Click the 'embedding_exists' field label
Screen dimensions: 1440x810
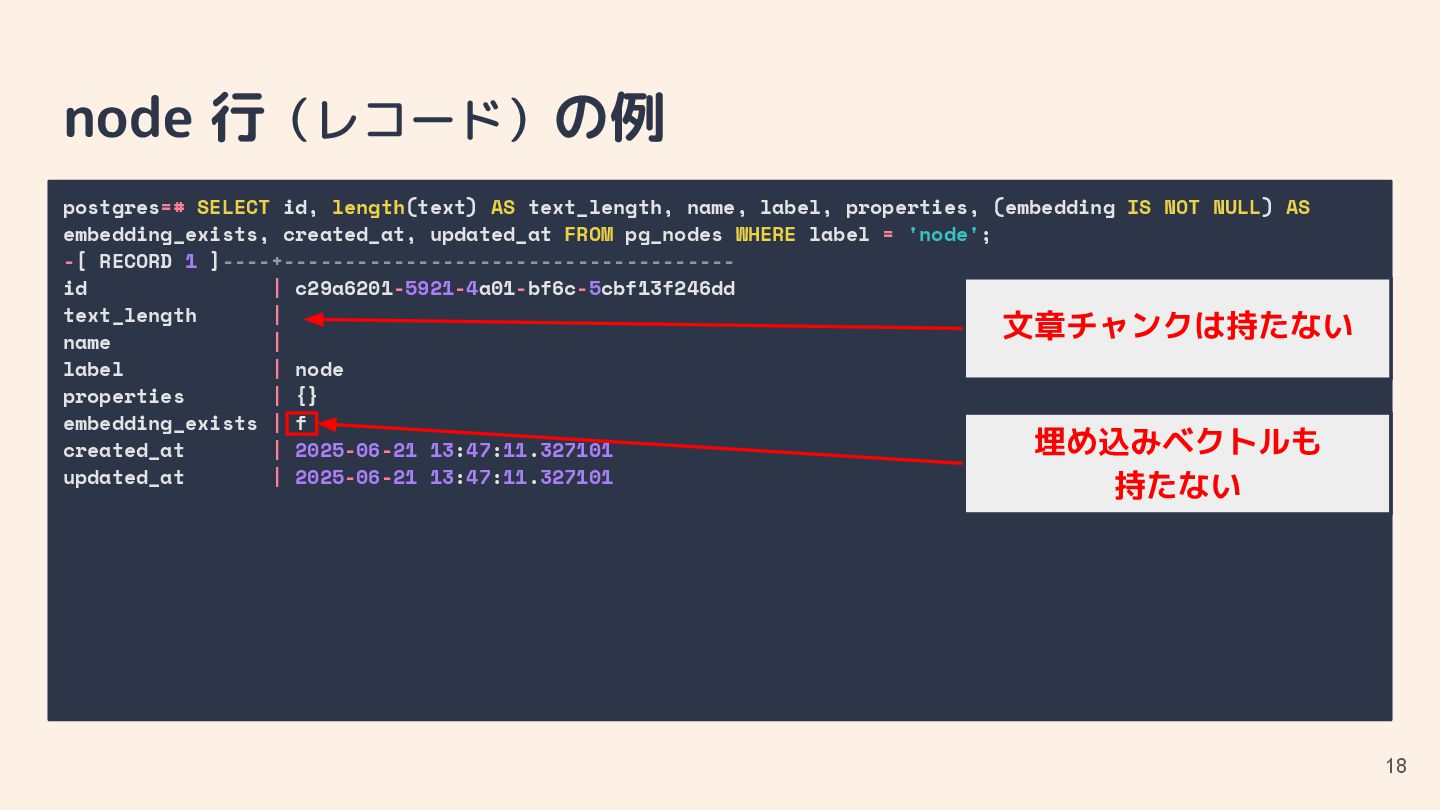pos(160,424)
